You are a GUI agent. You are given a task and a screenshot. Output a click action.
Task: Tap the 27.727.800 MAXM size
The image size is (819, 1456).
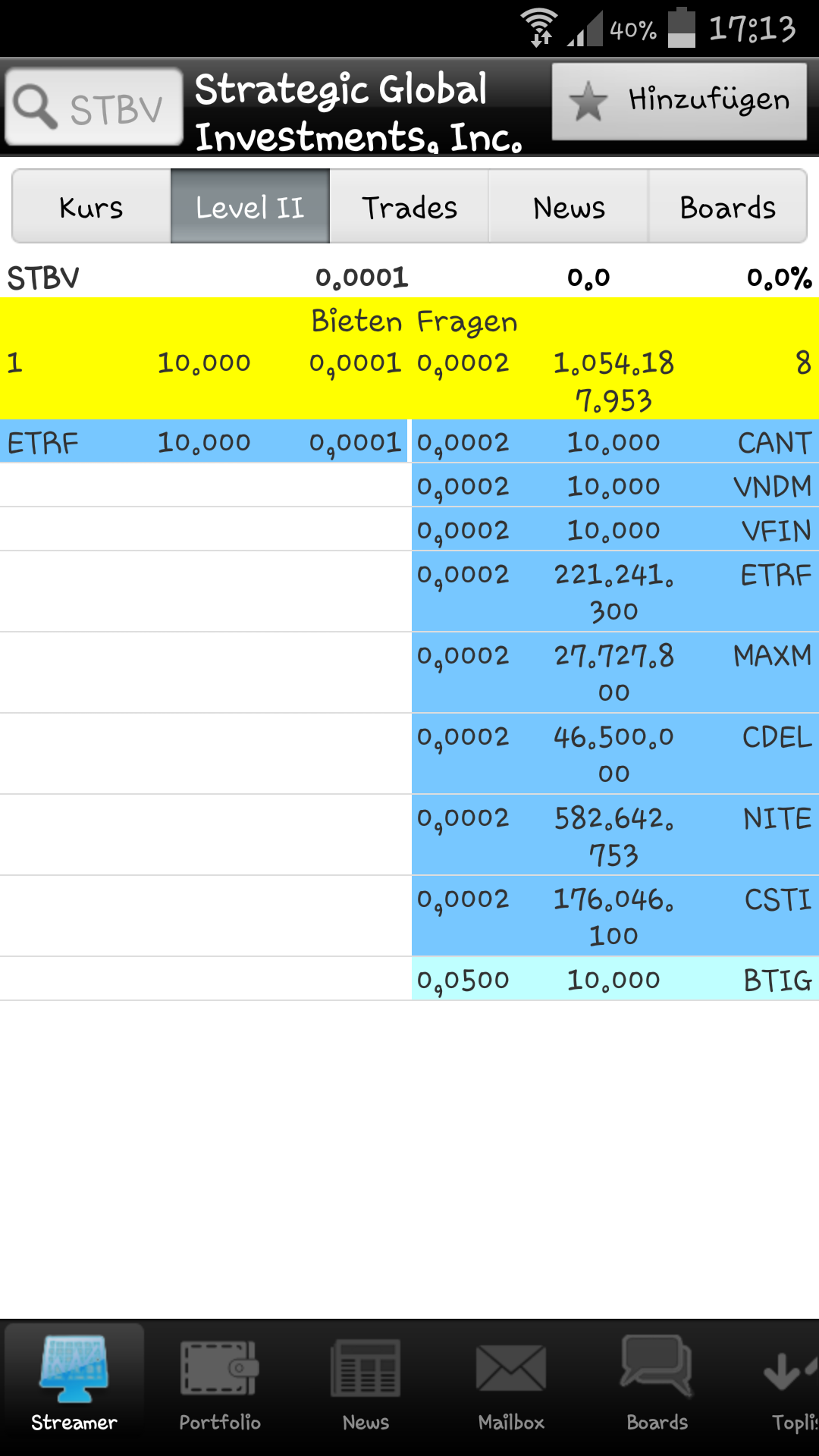tap(613, 674)
